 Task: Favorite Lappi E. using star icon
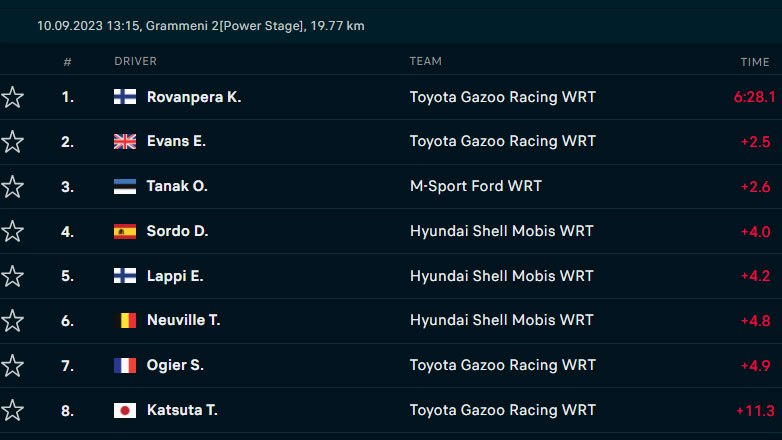[12, 276]
